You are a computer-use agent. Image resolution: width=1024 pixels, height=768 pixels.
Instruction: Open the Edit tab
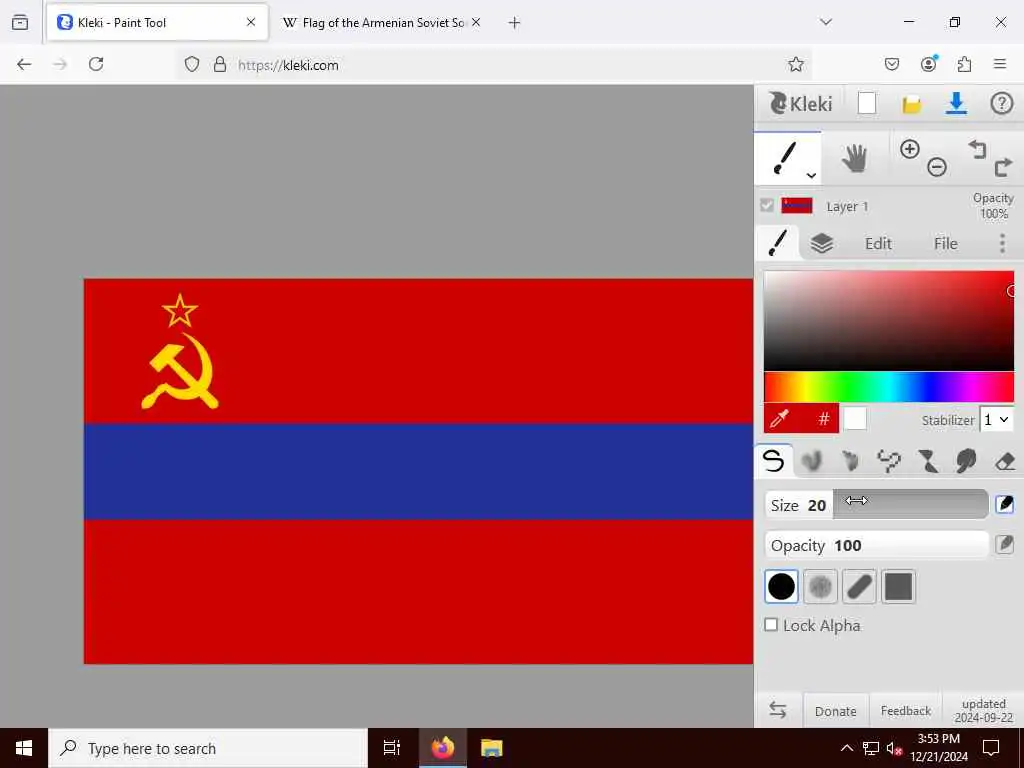(x=878, y=244)
